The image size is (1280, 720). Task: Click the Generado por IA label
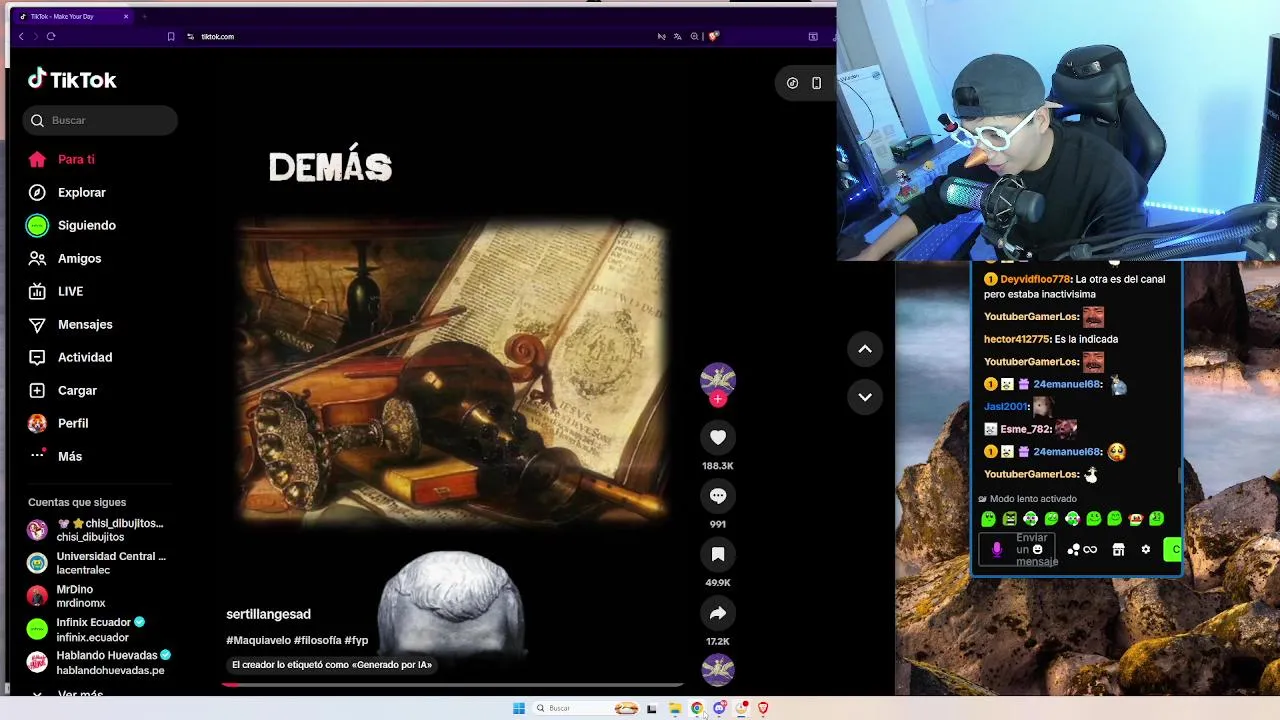pyautogui.click(x=332, y=665)
